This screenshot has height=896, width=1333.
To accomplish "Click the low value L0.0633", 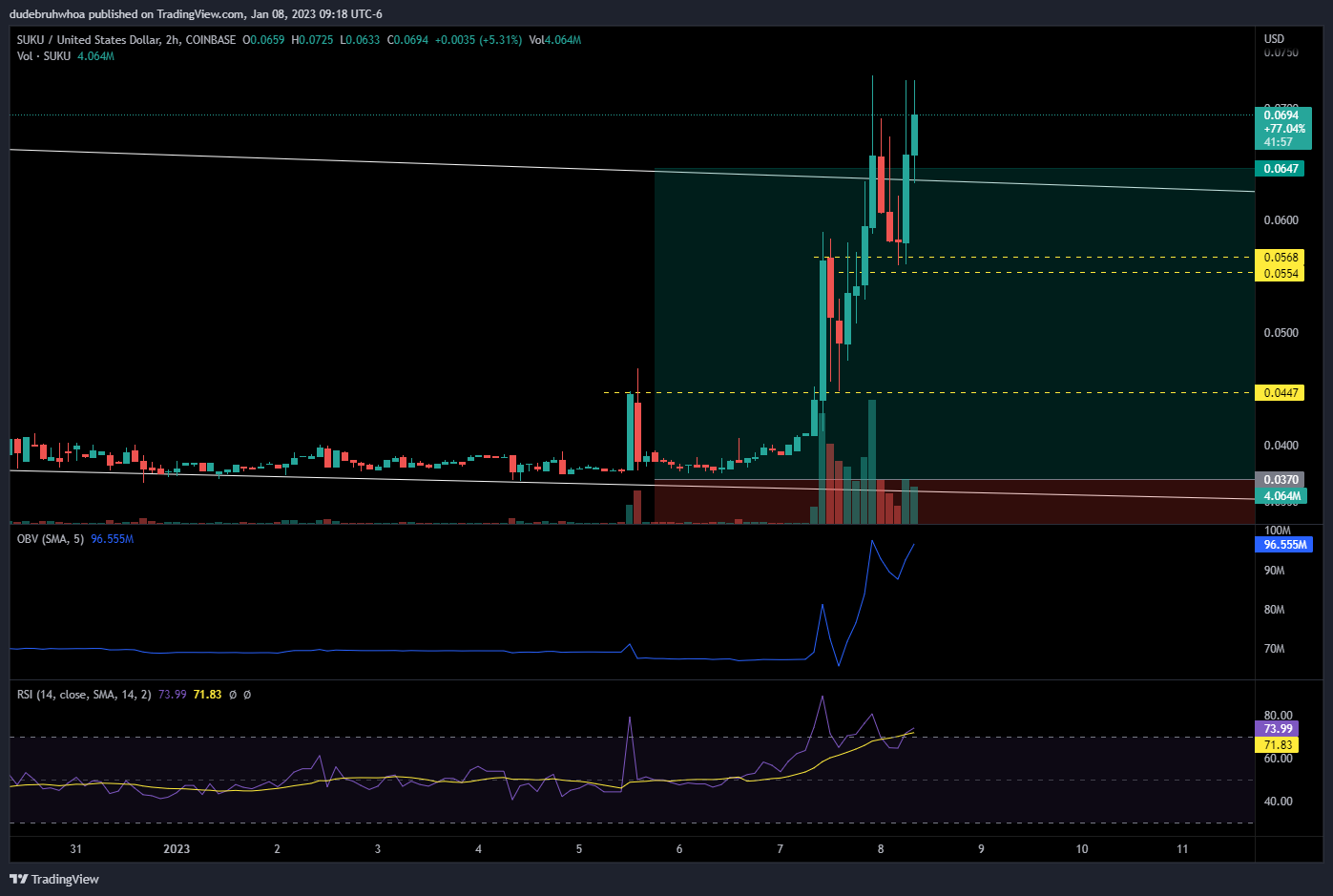I will click(360, 40).
